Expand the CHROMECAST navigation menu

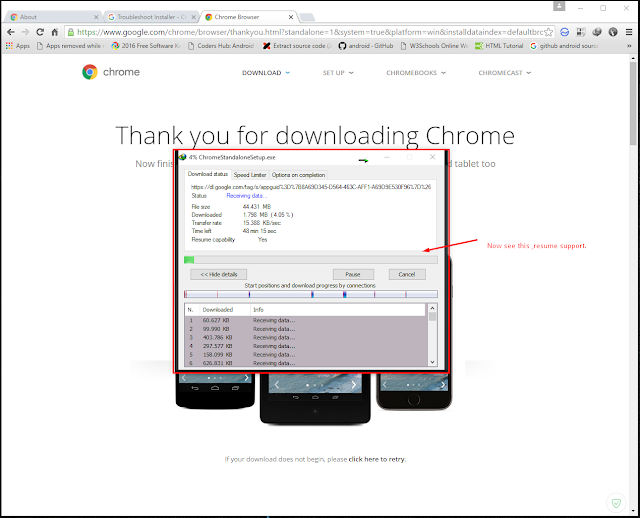(504, 73)
